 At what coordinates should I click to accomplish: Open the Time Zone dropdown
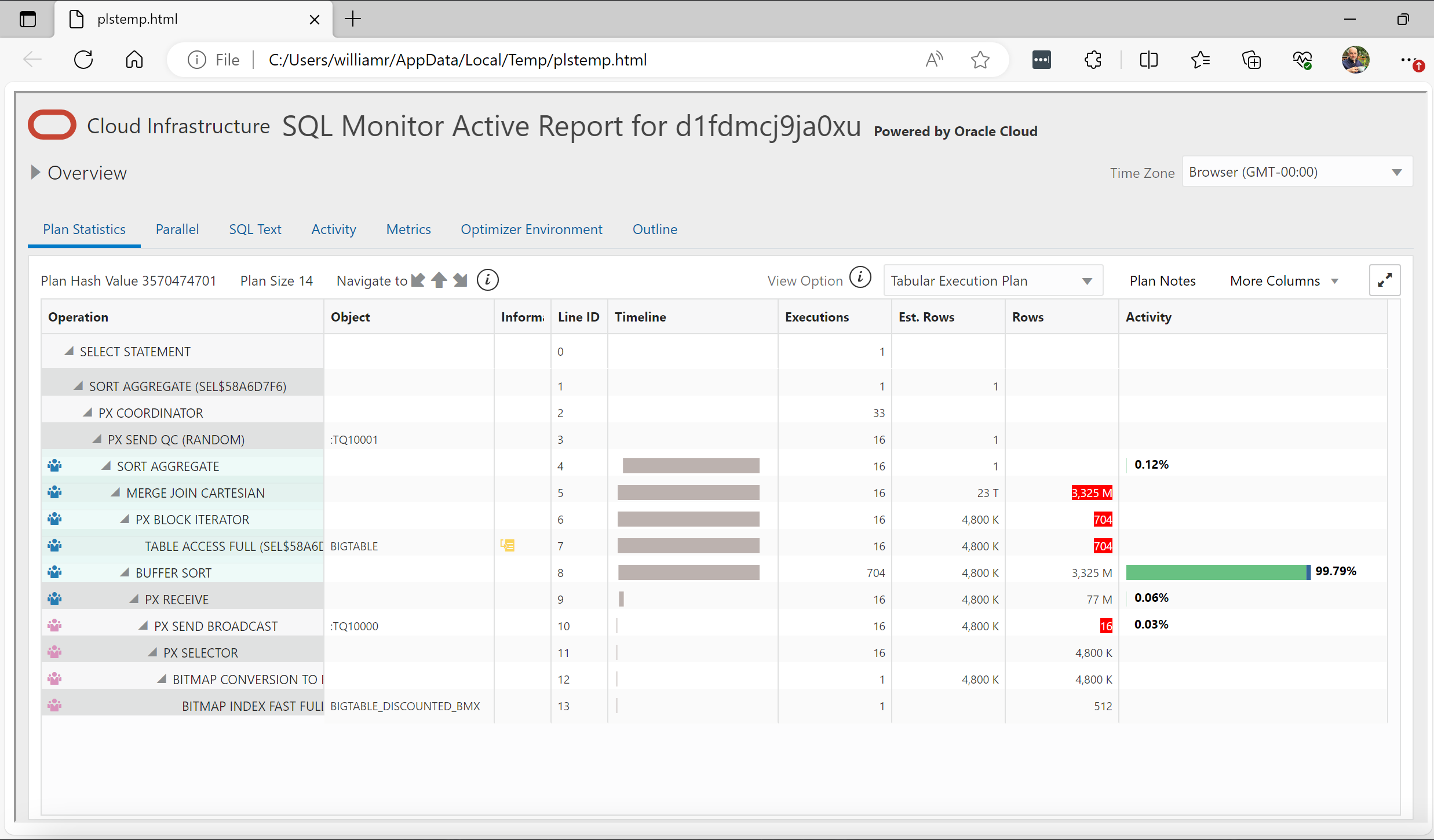coord(1297,172)
